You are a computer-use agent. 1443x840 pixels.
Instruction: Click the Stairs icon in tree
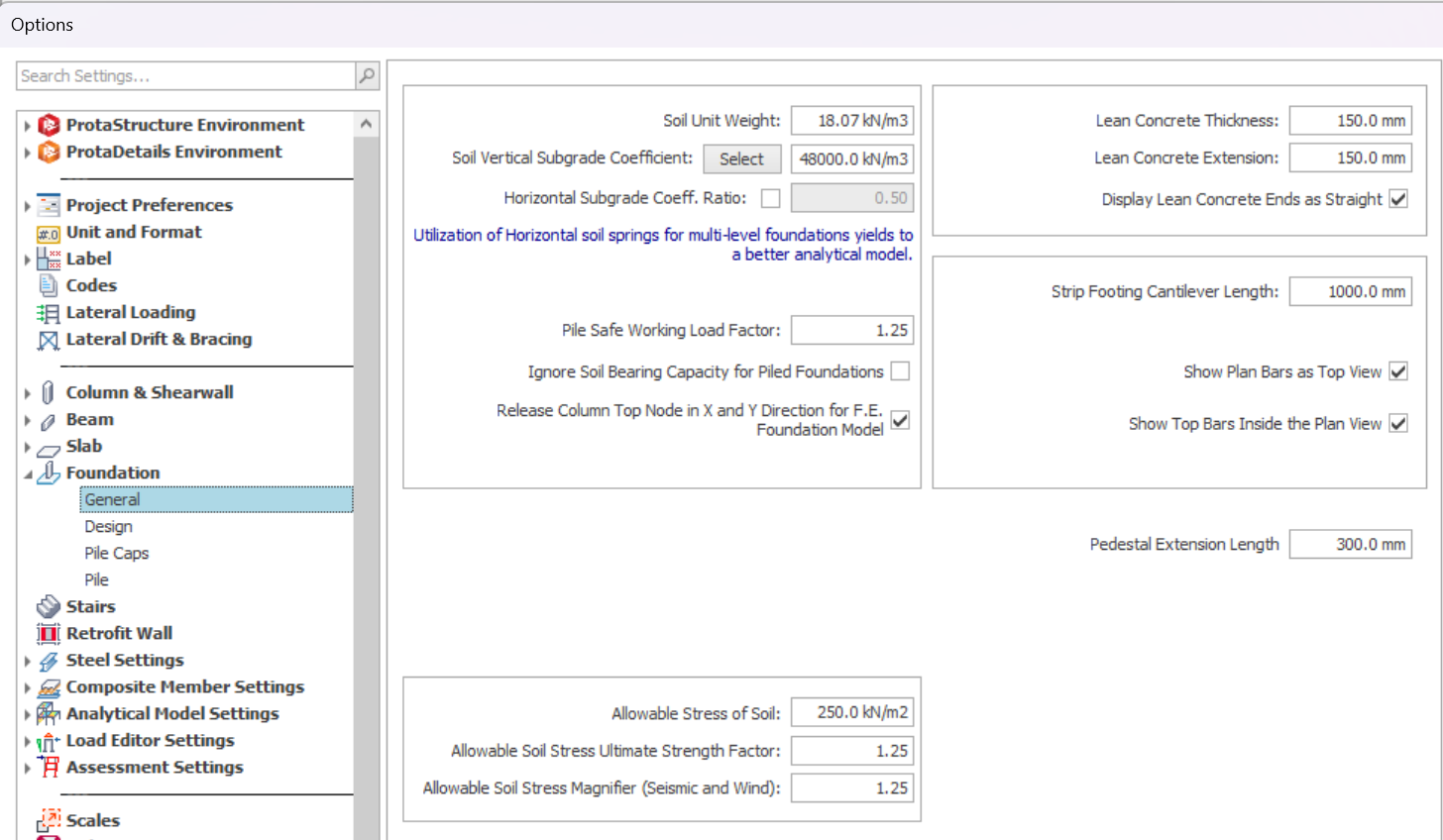[x=49, y=606]
